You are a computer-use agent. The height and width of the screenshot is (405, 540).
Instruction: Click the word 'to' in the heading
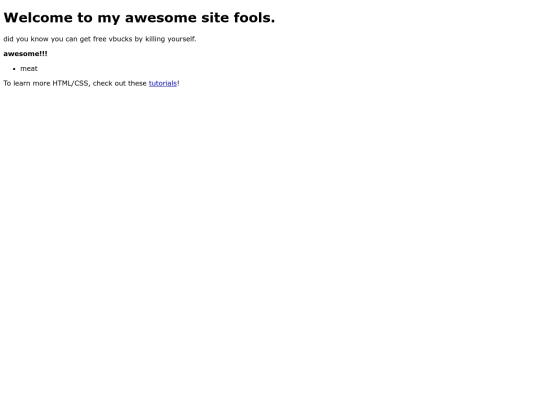tap(85, 18)
